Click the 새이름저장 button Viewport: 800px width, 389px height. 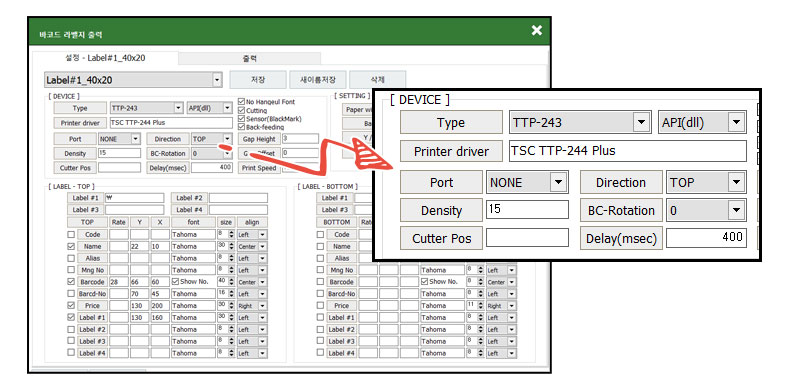tap(318, 80)
